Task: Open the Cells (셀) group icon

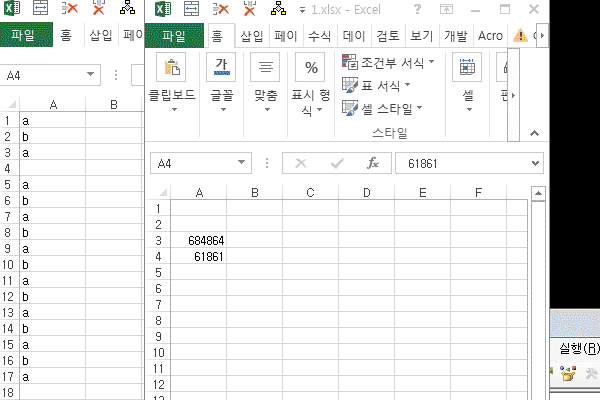Action: point(467,67)
